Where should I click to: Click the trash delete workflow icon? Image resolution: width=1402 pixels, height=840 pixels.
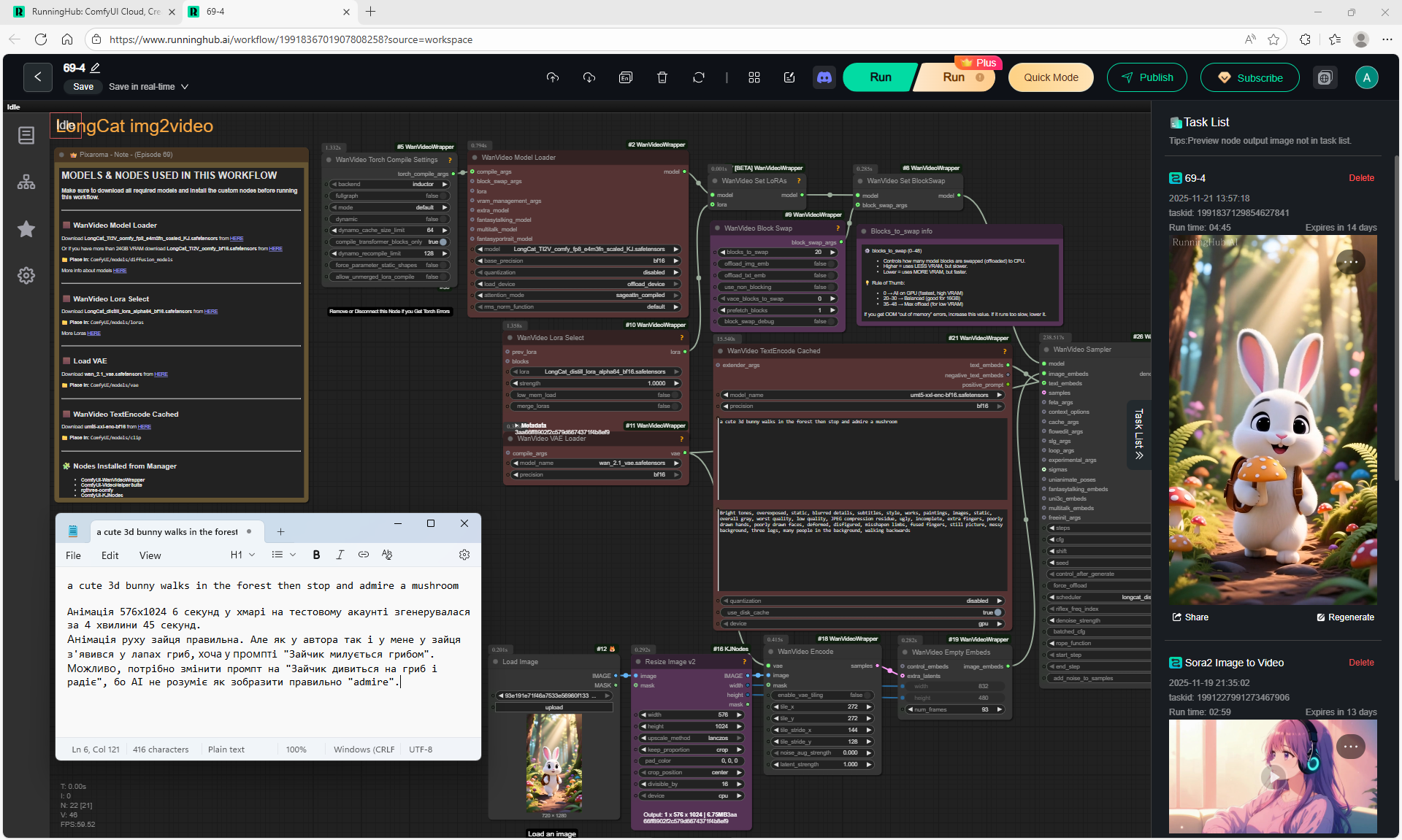[662, 77]
